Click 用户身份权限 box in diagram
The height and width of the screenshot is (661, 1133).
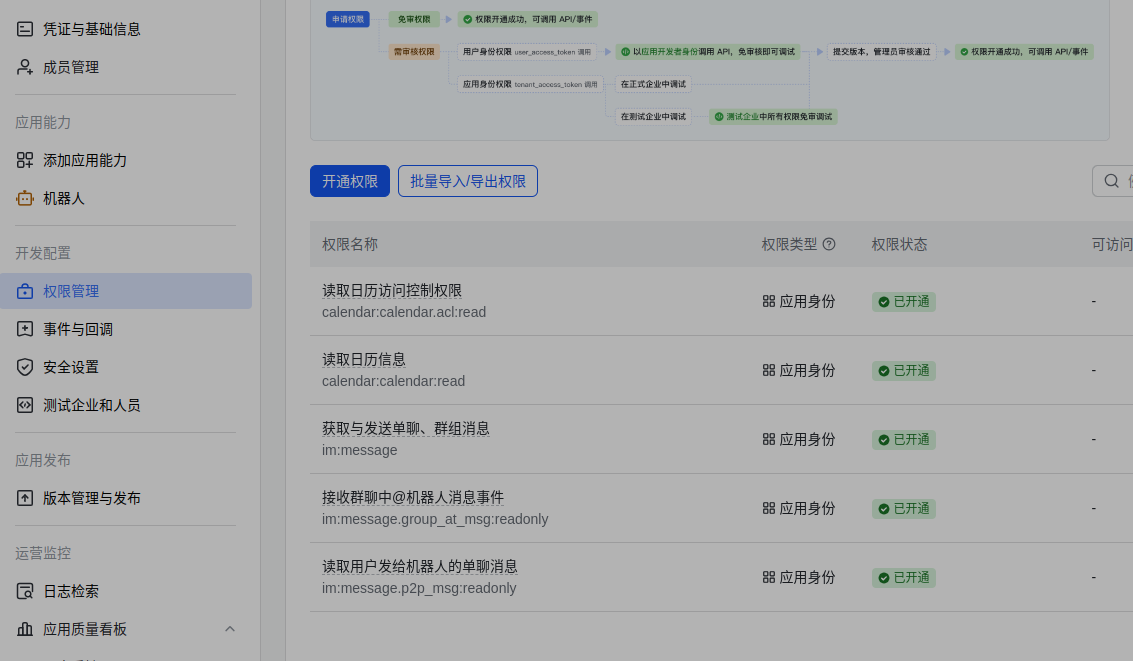[527, 52]
